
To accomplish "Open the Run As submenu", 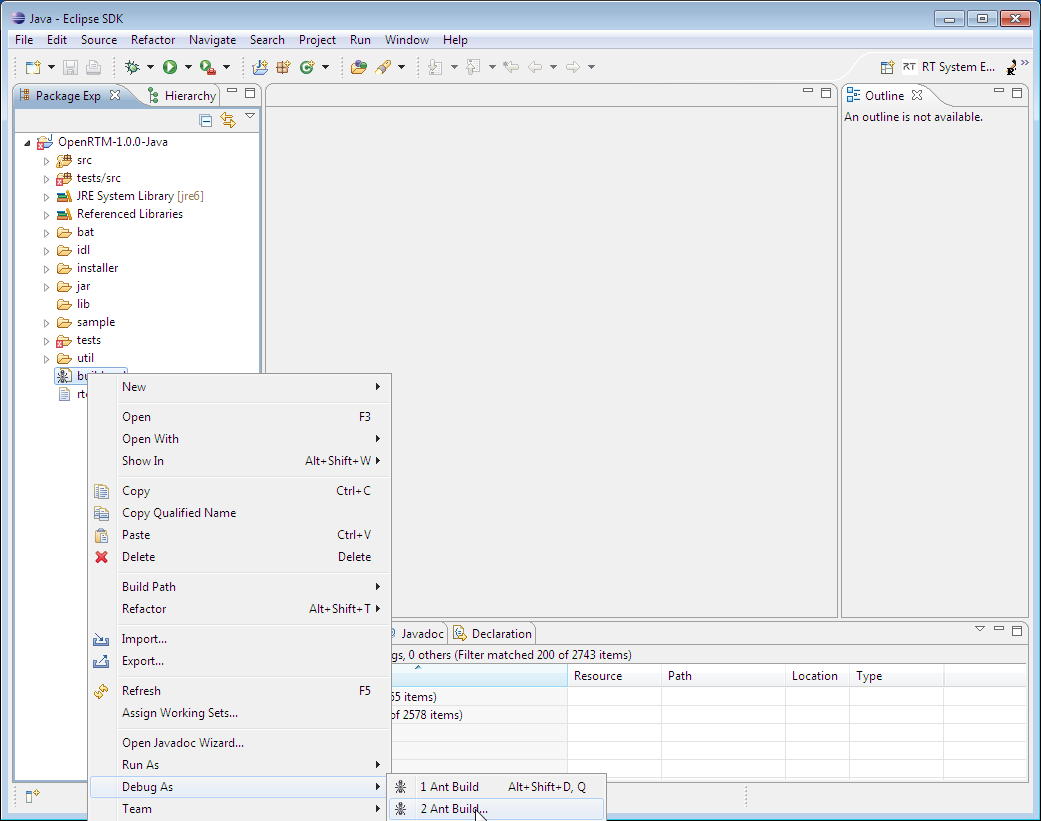I will tap(239, 765).
